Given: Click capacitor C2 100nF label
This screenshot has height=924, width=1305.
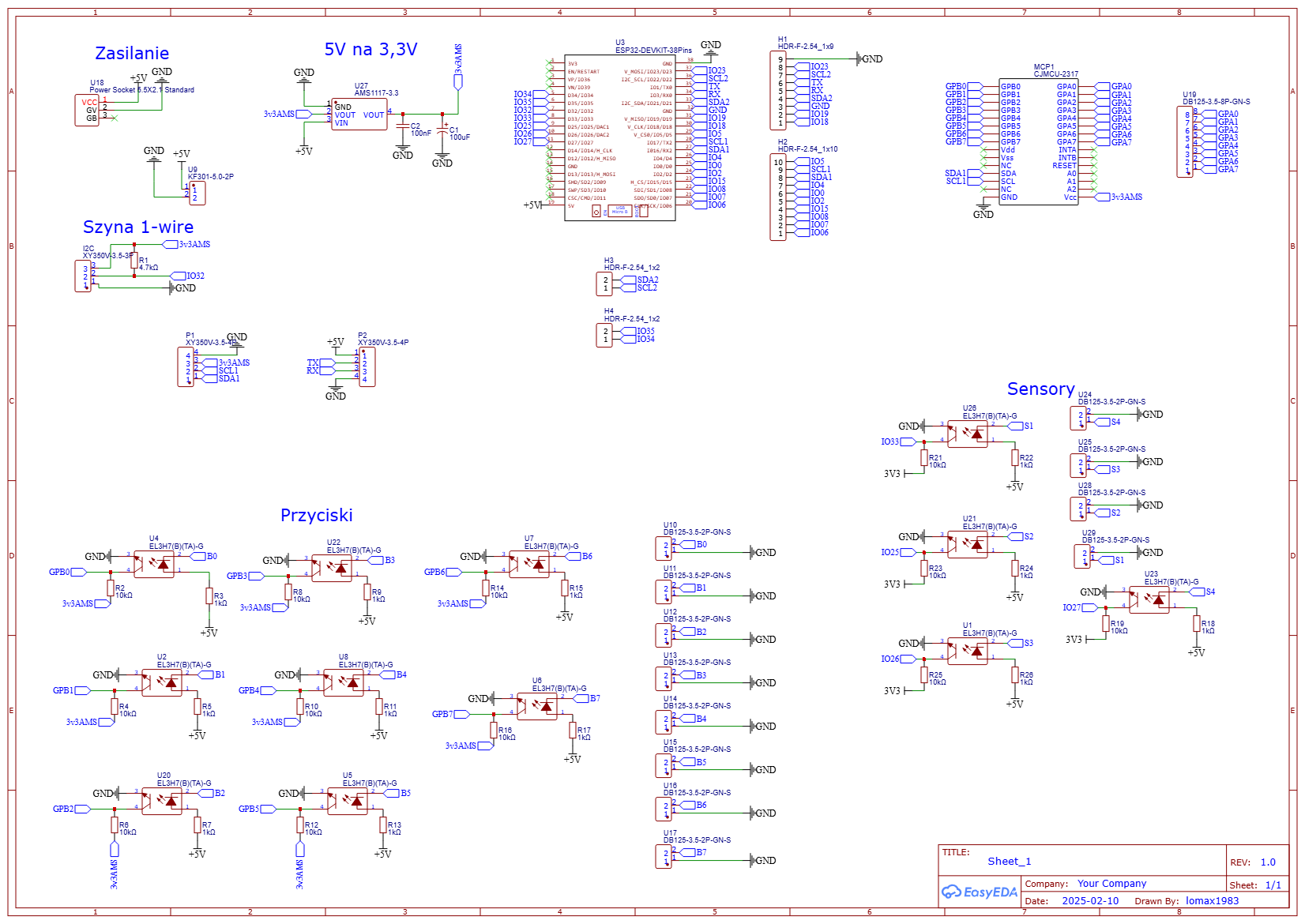Looking at the screenshot, I should (x=420, y=130).
